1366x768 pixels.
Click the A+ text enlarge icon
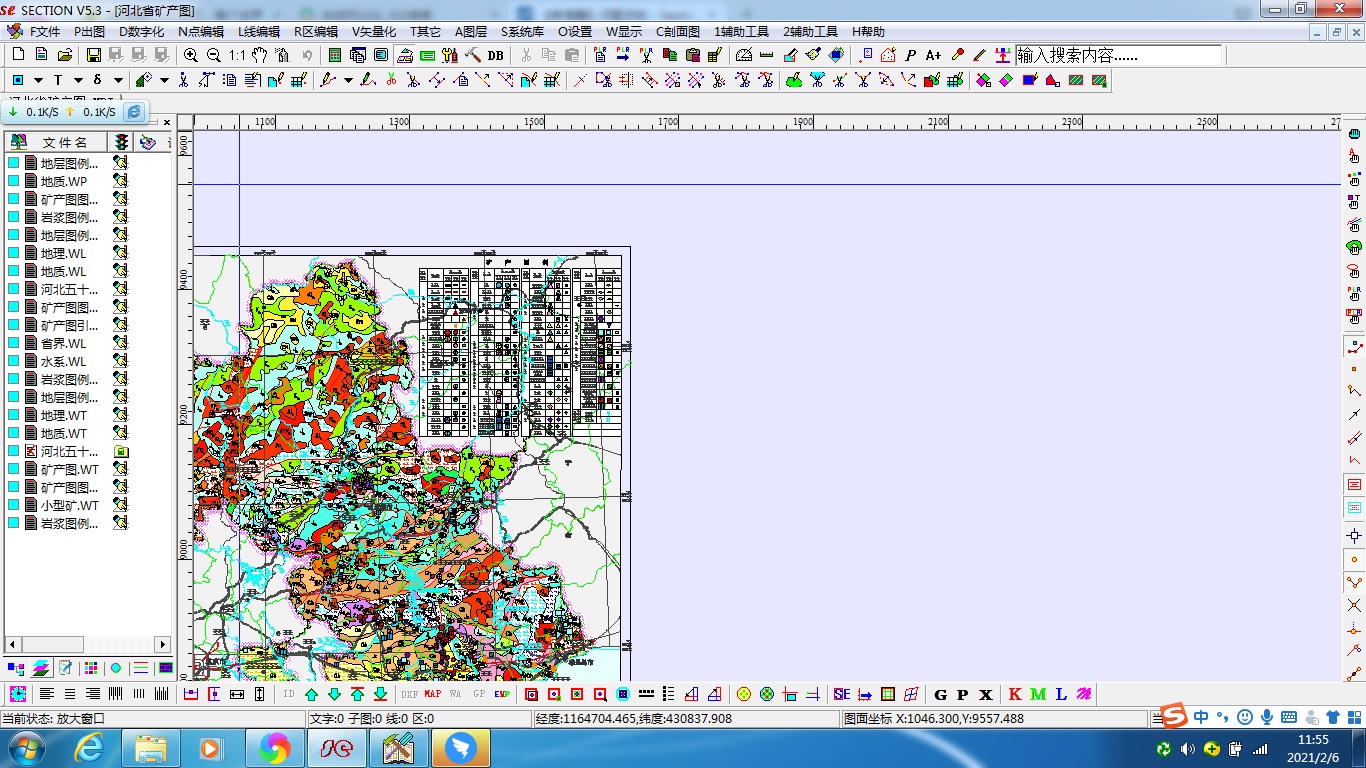pyautogui.click(x=933, y=55)
